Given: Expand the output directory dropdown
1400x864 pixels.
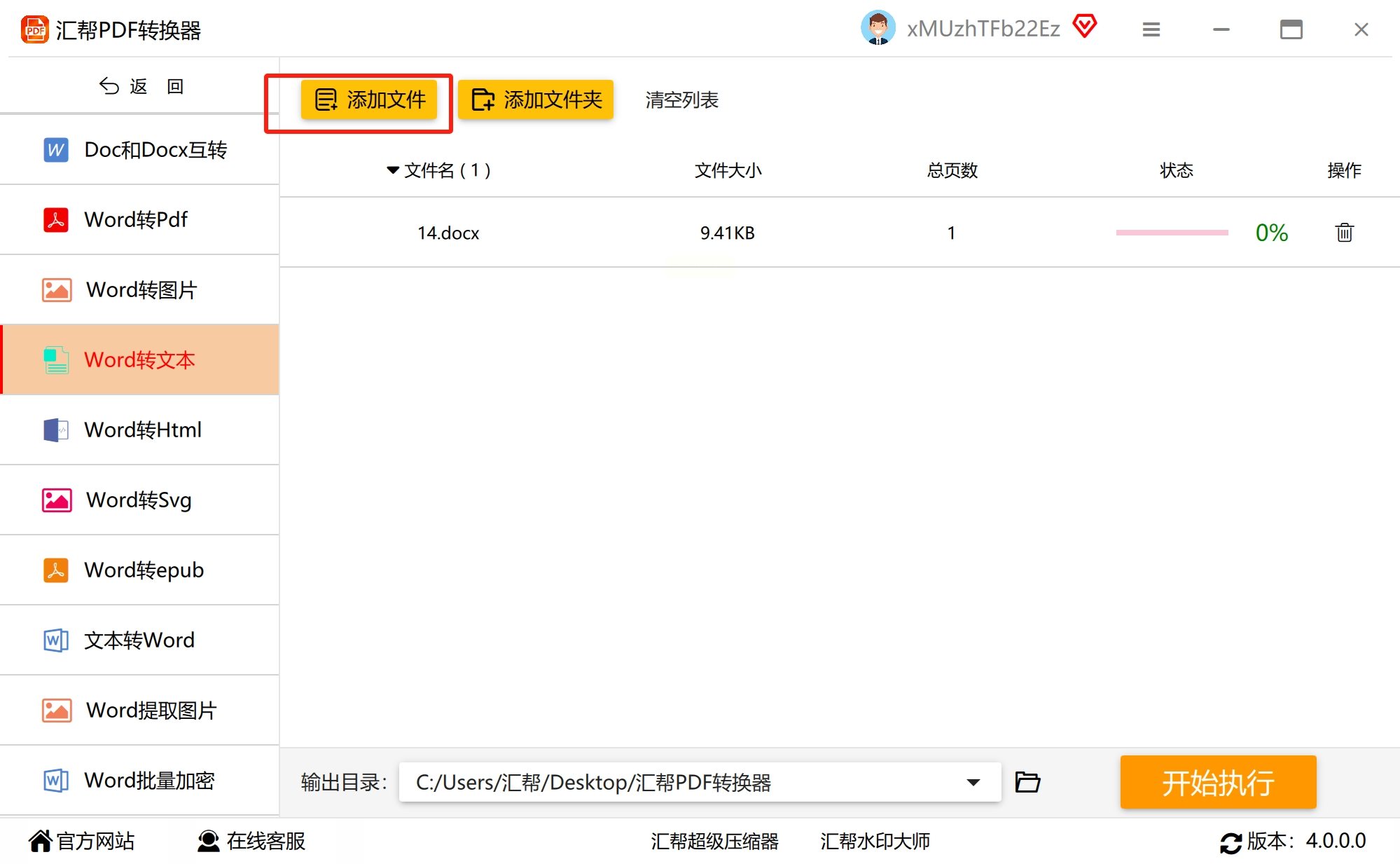Looking at the screenshot, I should coord(973,782).
